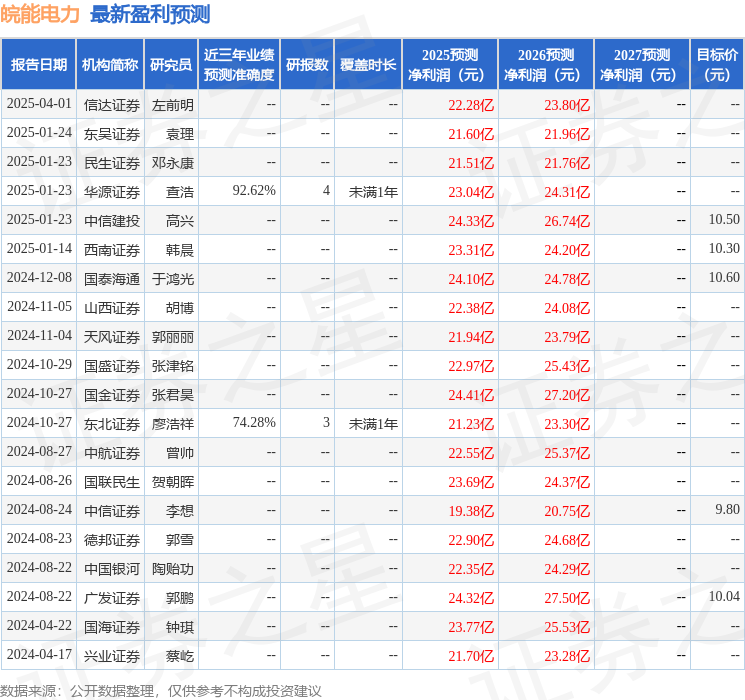Select the 国金证券 institution cell

112,395
